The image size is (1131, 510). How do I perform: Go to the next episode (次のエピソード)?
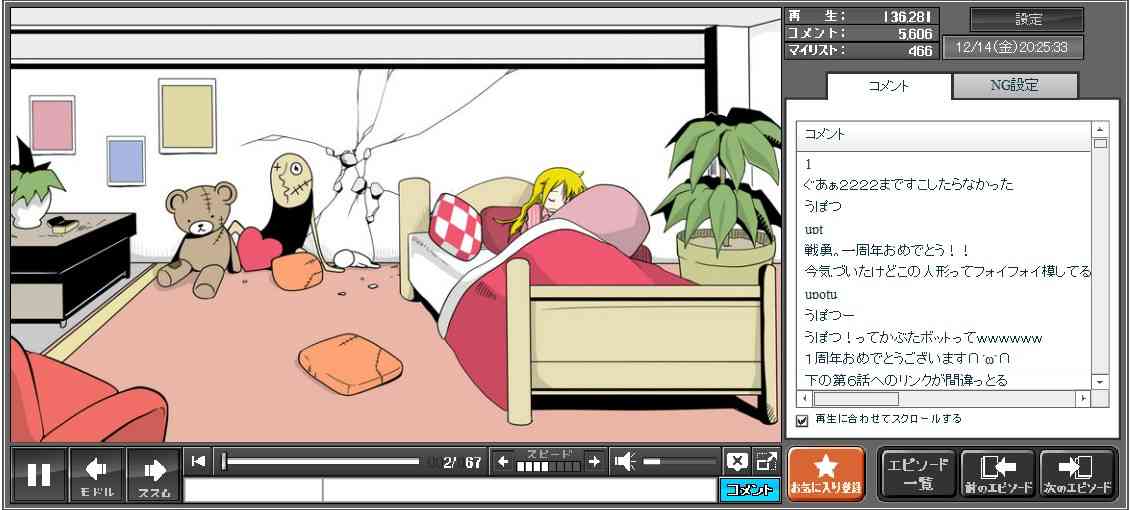1077,474
